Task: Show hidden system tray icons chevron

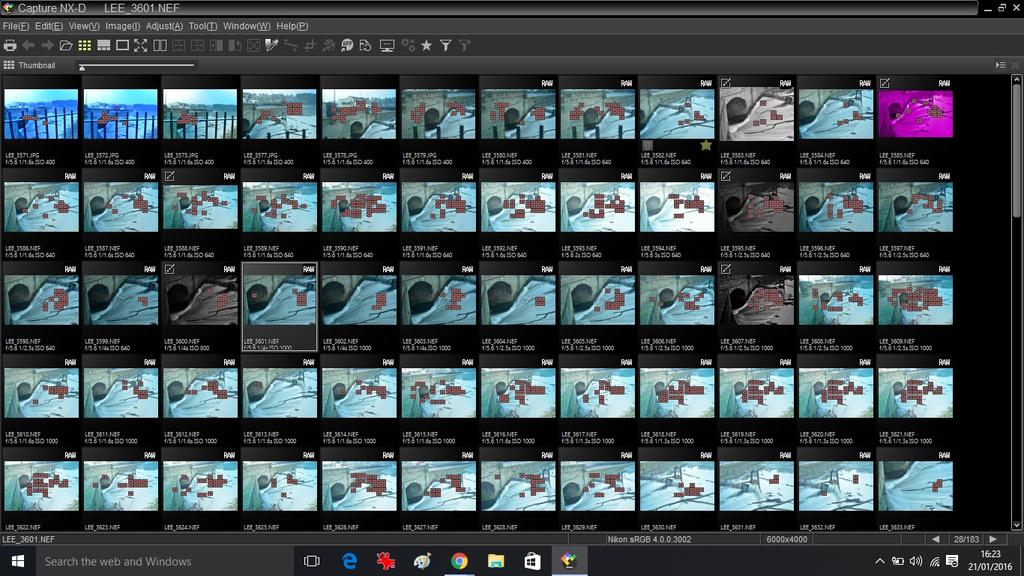Action: point(880,561)
